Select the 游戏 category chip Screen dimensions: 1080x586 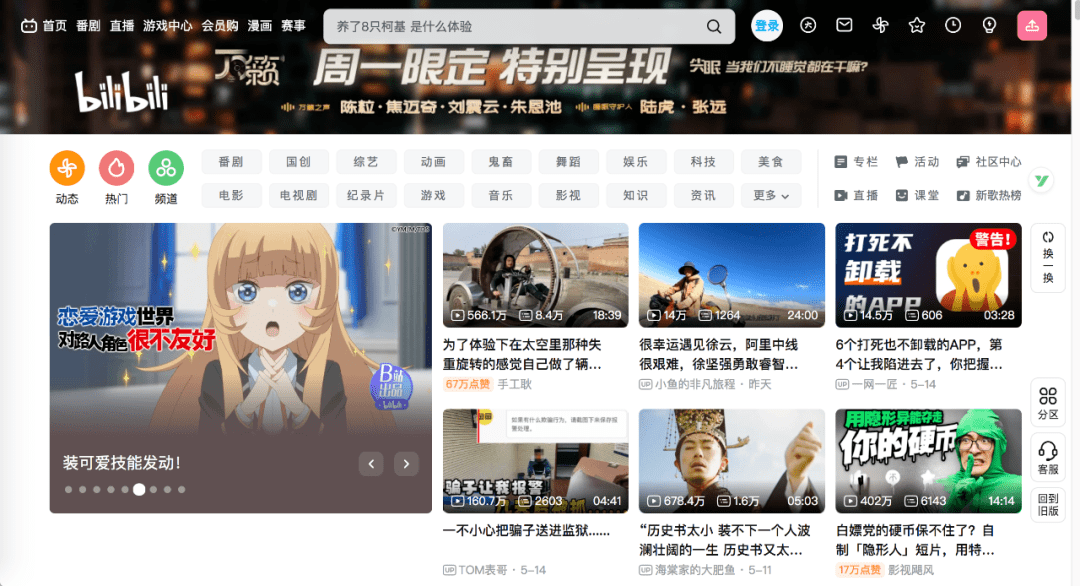434,196
